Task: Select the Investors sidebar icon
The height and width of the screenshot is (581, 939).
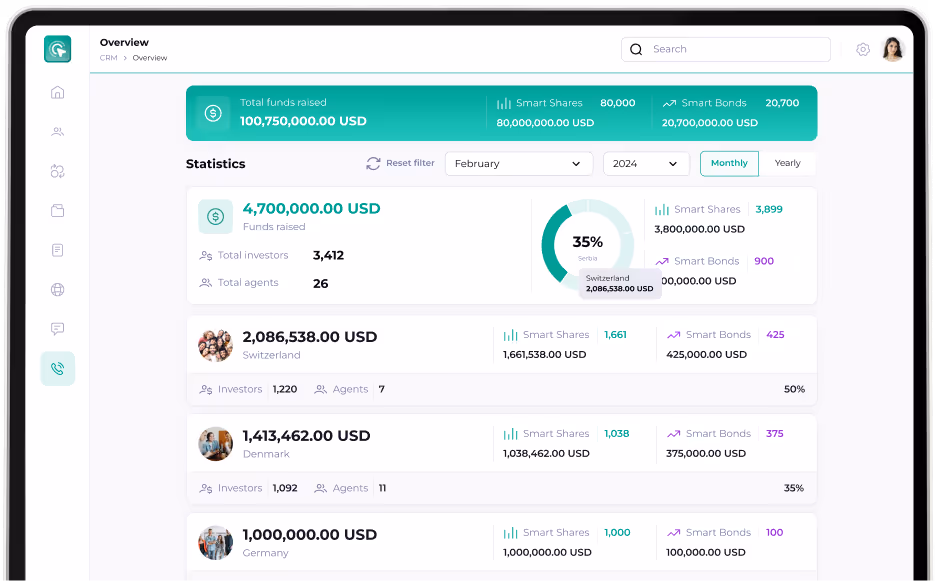Action: 57,131
